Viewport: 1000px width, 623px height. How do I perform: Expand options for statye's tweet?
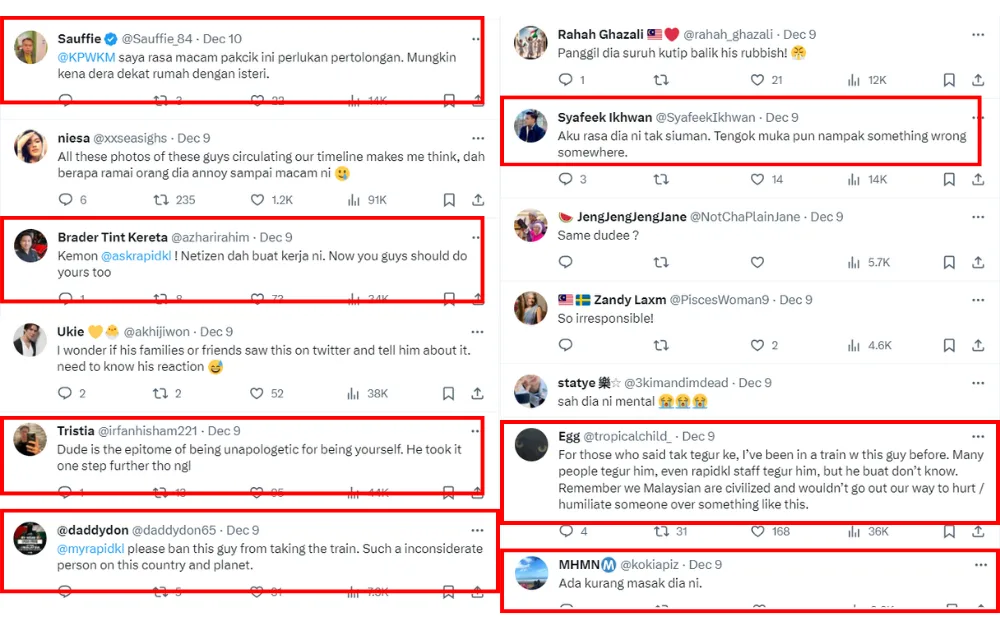click(x=977, y=383)
